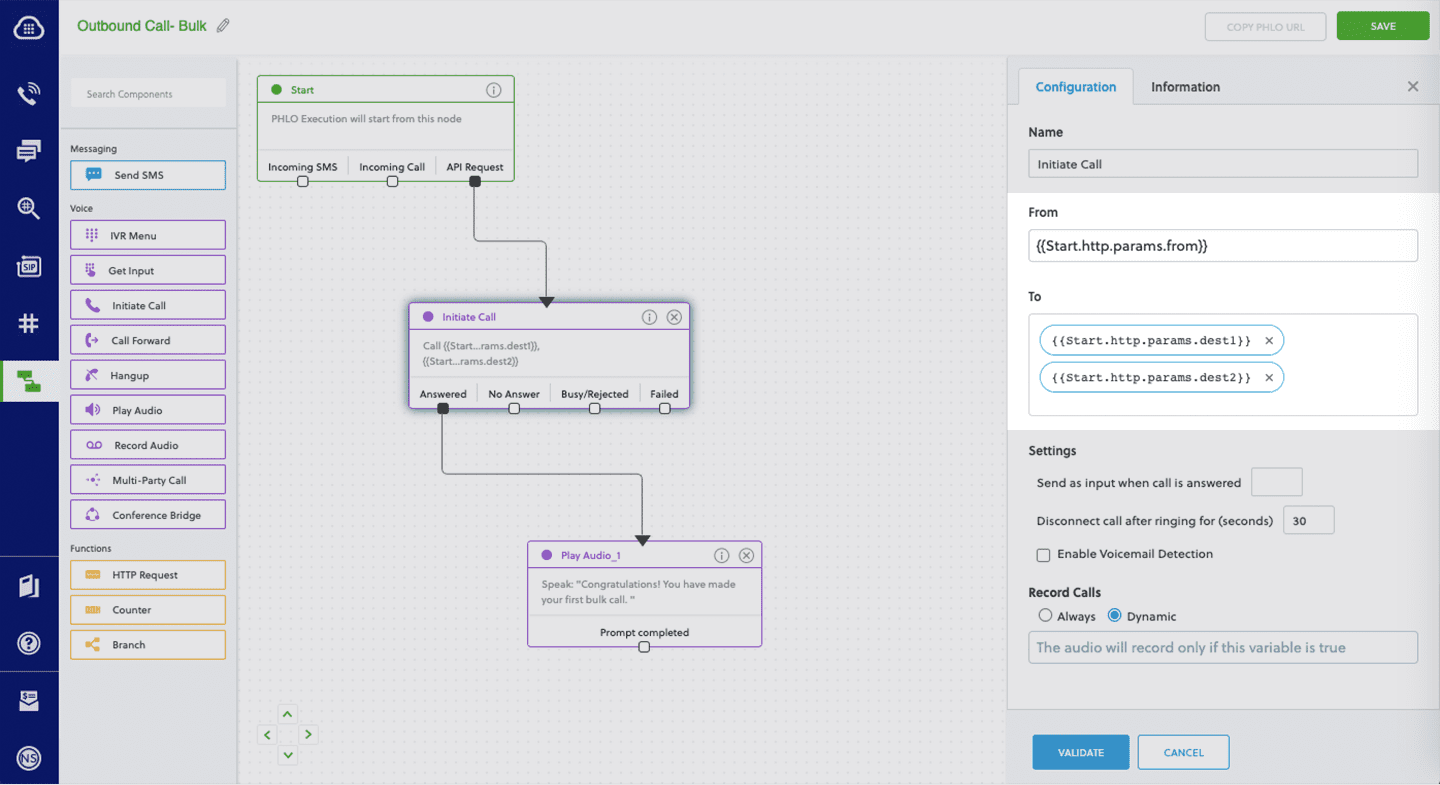Screen dimensions: 1440x785
Task: Click the VALIDATE button
Action: tap(1080, 751)
